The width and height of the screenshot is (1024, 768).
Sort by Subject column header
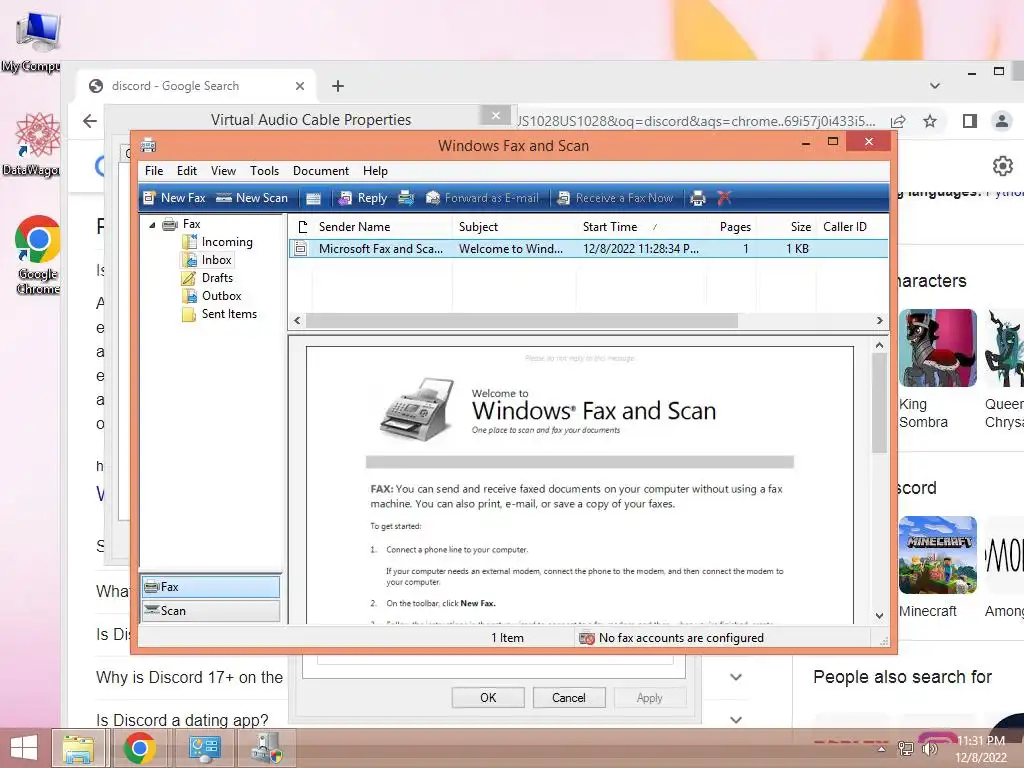514,227
